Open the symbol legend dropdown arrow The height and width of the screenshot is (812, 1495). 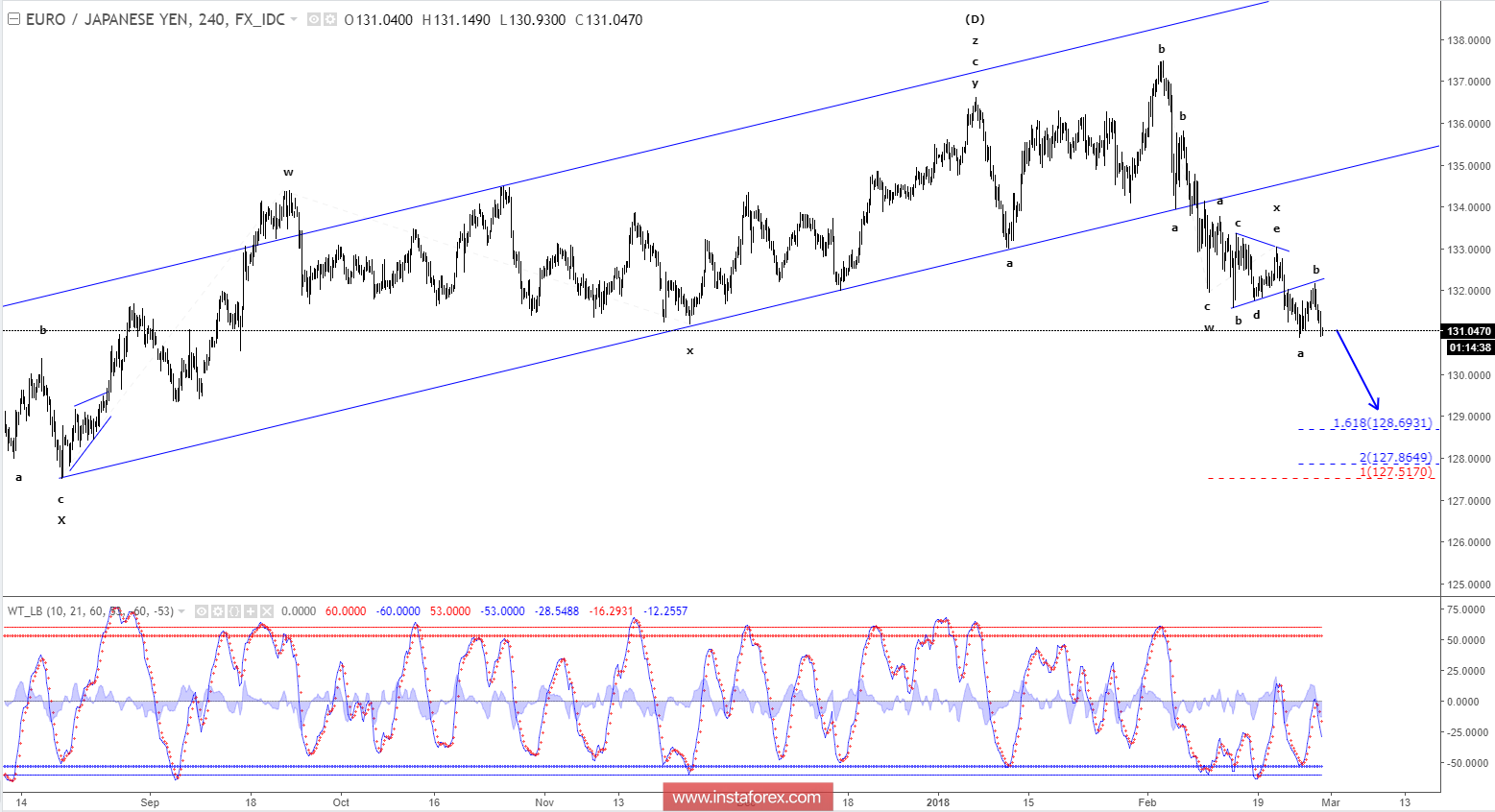[293, 19]
